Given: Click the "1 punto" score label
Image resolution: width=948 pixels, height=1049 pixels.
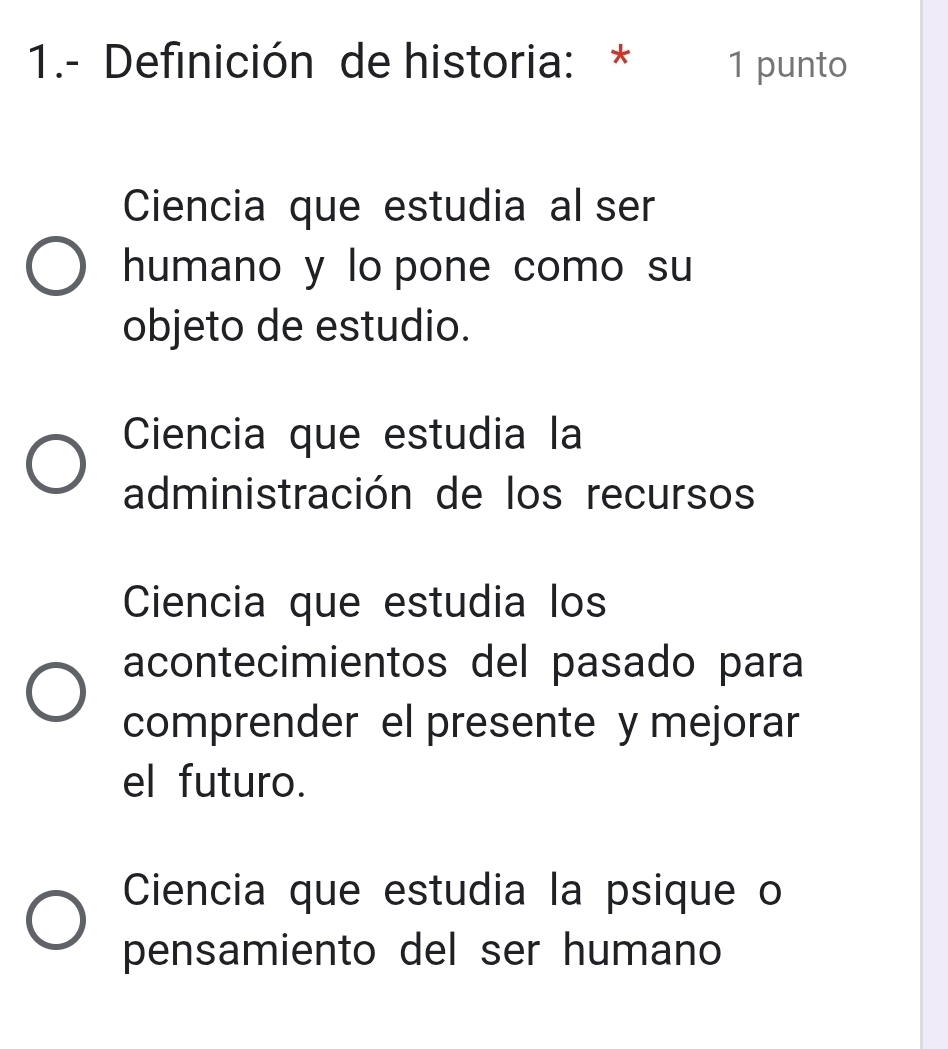Looking at the screenshot, I should (x=787, y=66).
